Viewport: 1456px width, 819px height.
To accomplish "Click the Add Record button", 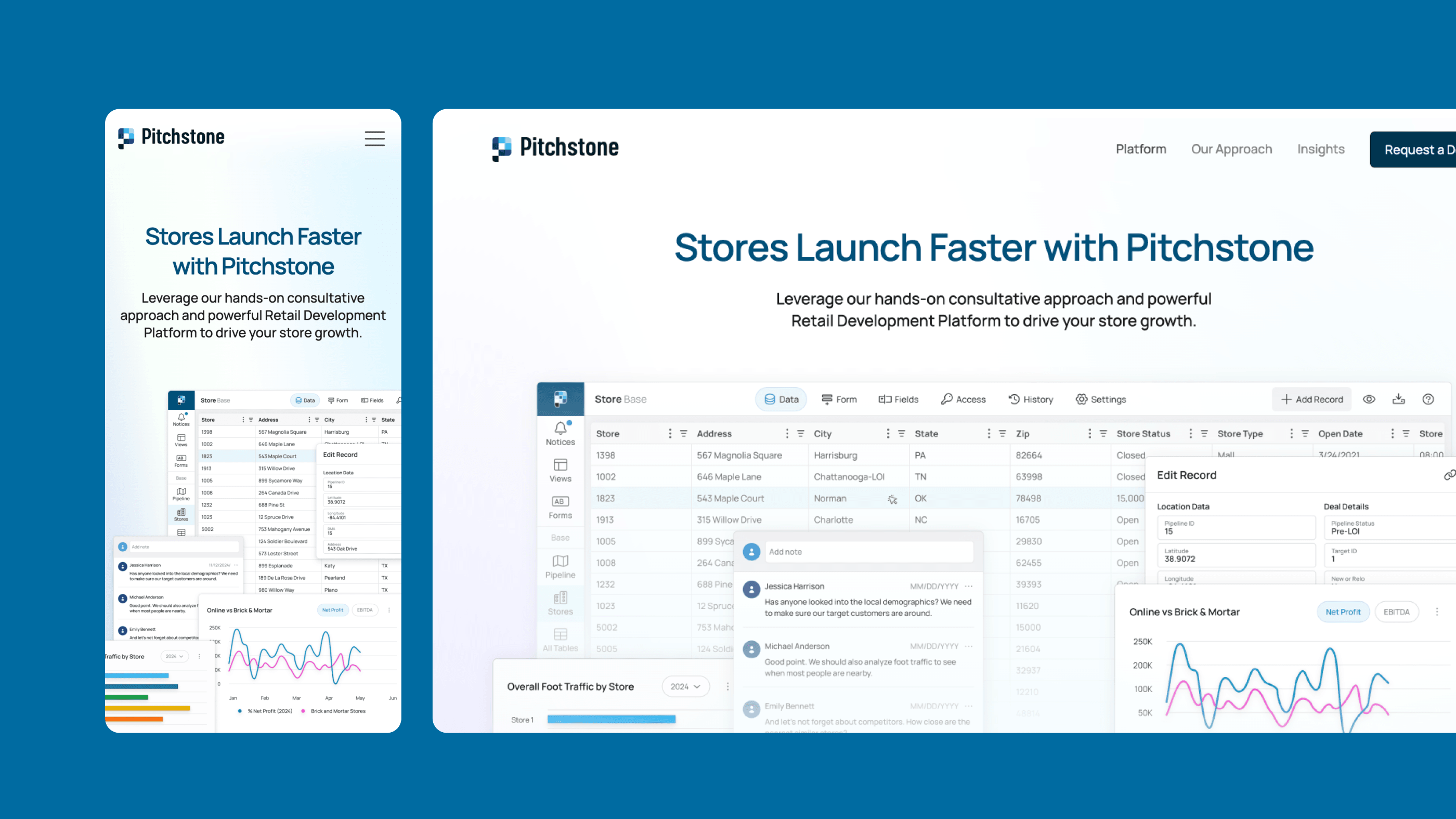I will point(1312,399).
